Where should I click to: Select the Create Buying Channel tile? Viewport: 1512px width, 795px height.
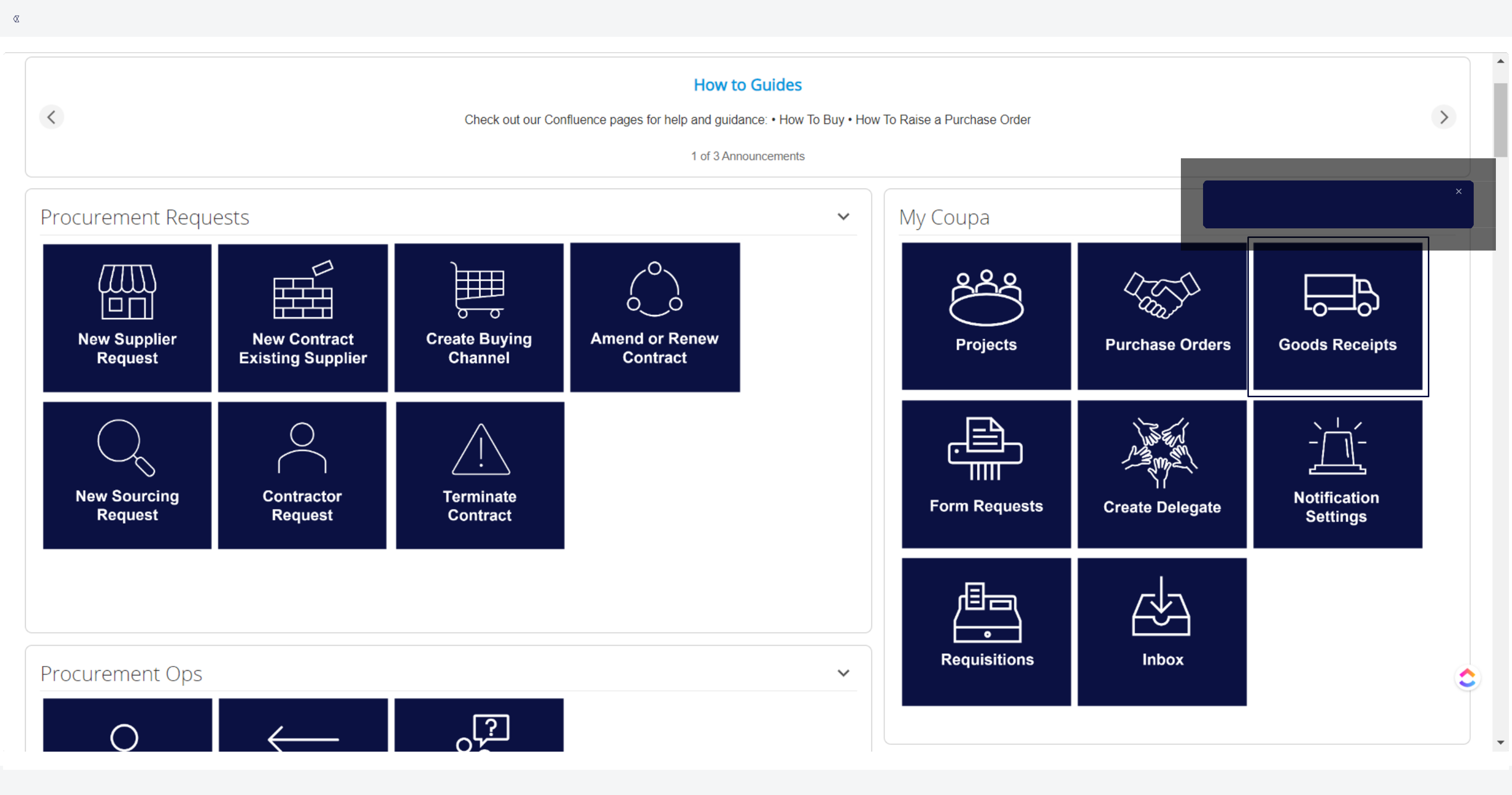(x=479, y=317)
